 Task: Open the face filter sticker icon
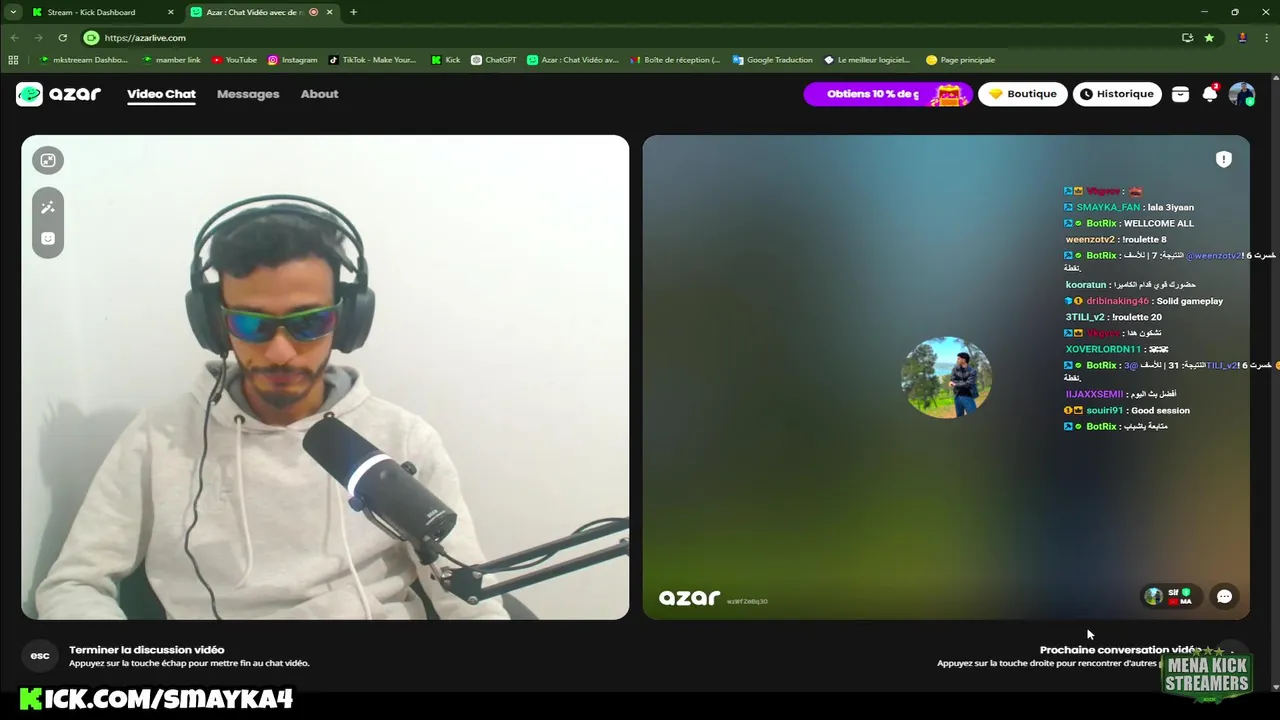click(47, 239)
